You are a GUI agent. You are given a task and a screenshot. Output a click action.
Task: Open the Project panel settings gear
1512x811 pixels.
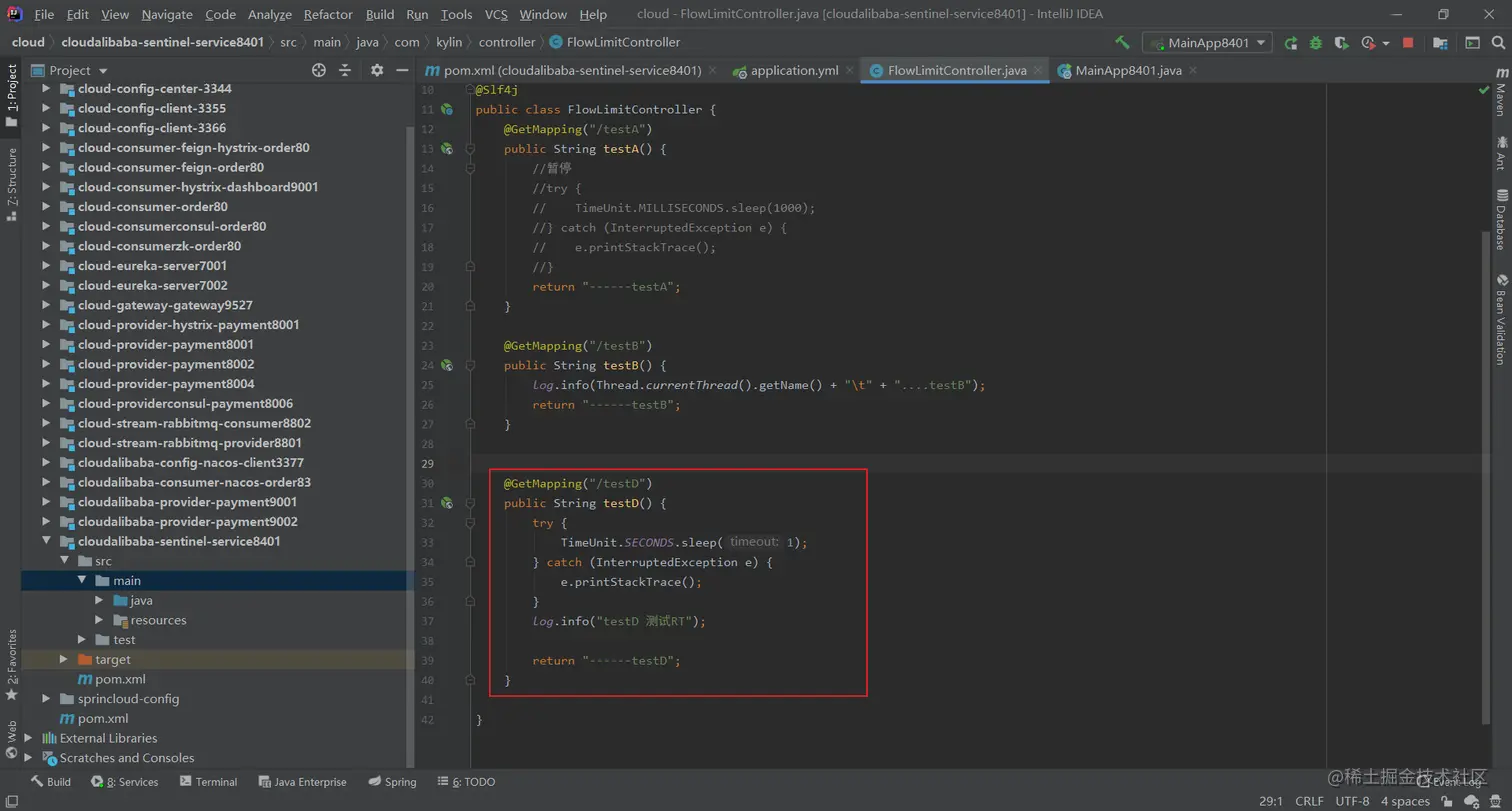tap(377, 70)
